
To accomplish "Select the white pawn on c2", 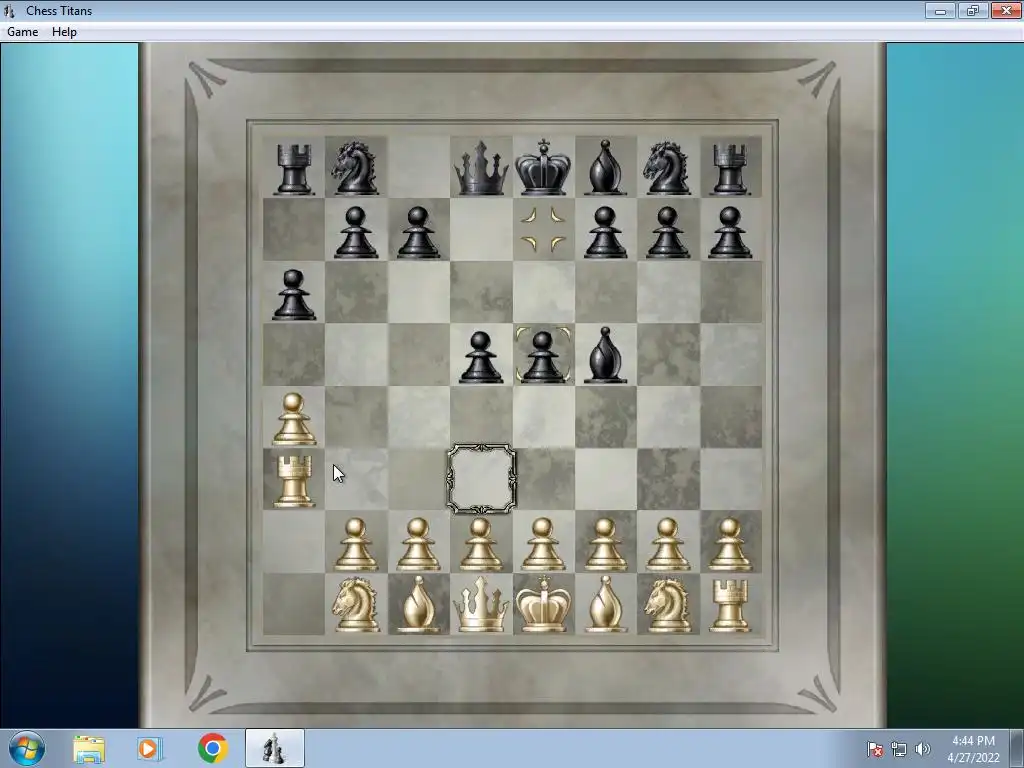I will tap(418, 545).
